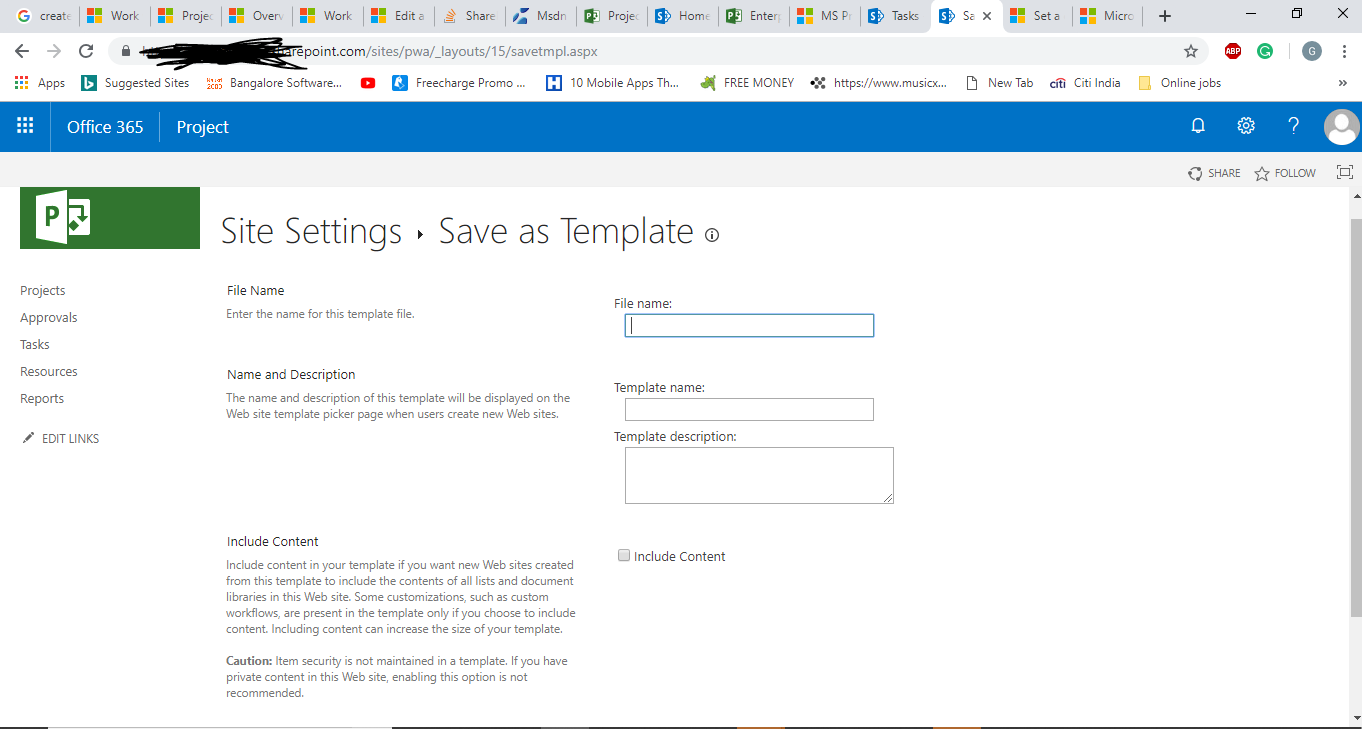Open the Online jobs bookmark folder

1180,83
